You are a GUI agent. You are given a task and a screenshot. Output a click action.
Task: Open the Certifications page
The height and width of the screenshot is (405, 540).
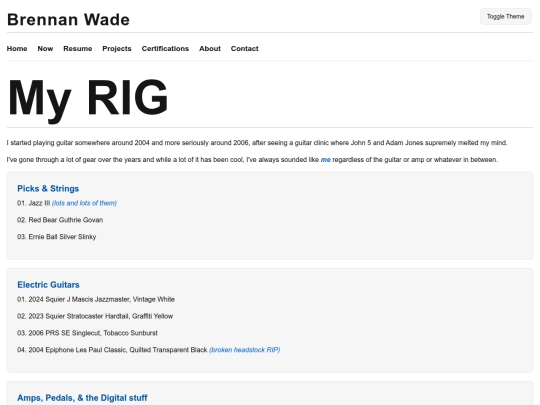pyautogui.click(x=165, y=49)
